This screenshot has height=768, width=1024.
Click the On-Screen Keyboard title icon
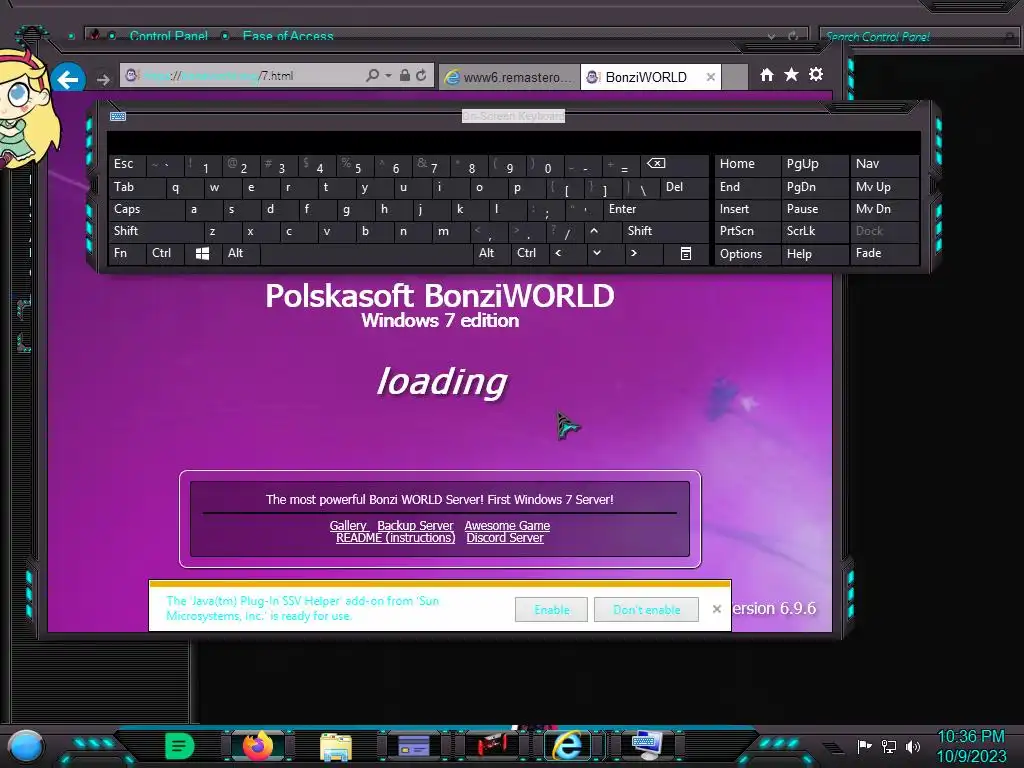[x=118, y=116]
